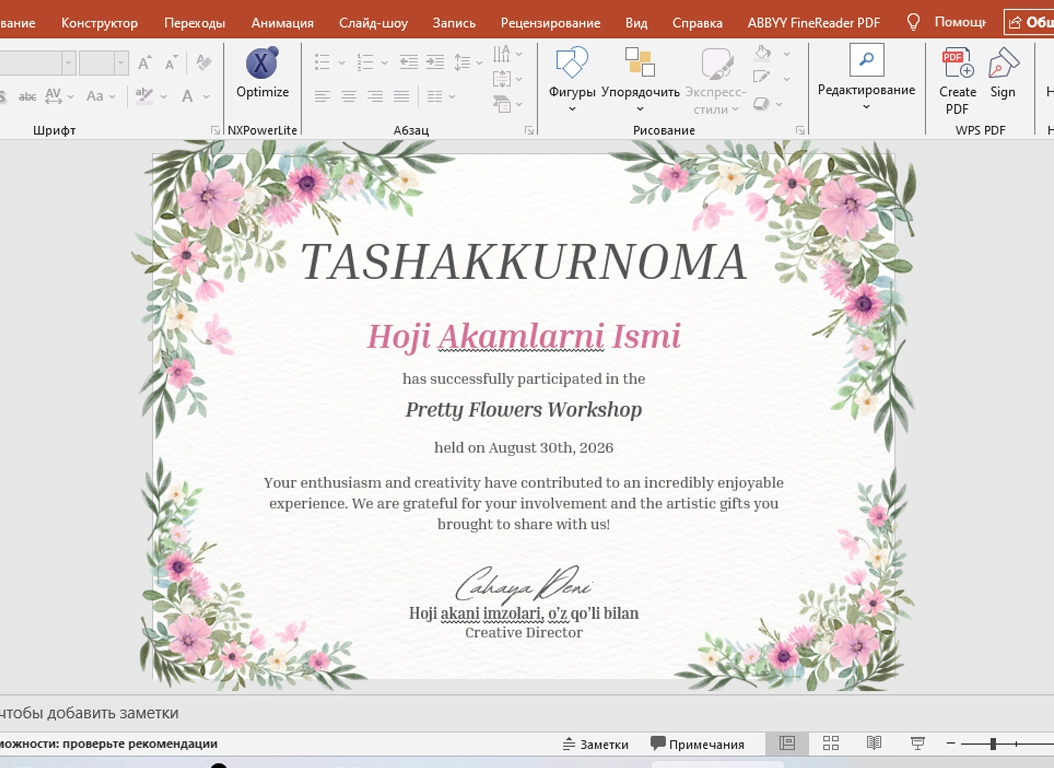
Task: Open the Font dialog launcher
Action: point(215,130)
